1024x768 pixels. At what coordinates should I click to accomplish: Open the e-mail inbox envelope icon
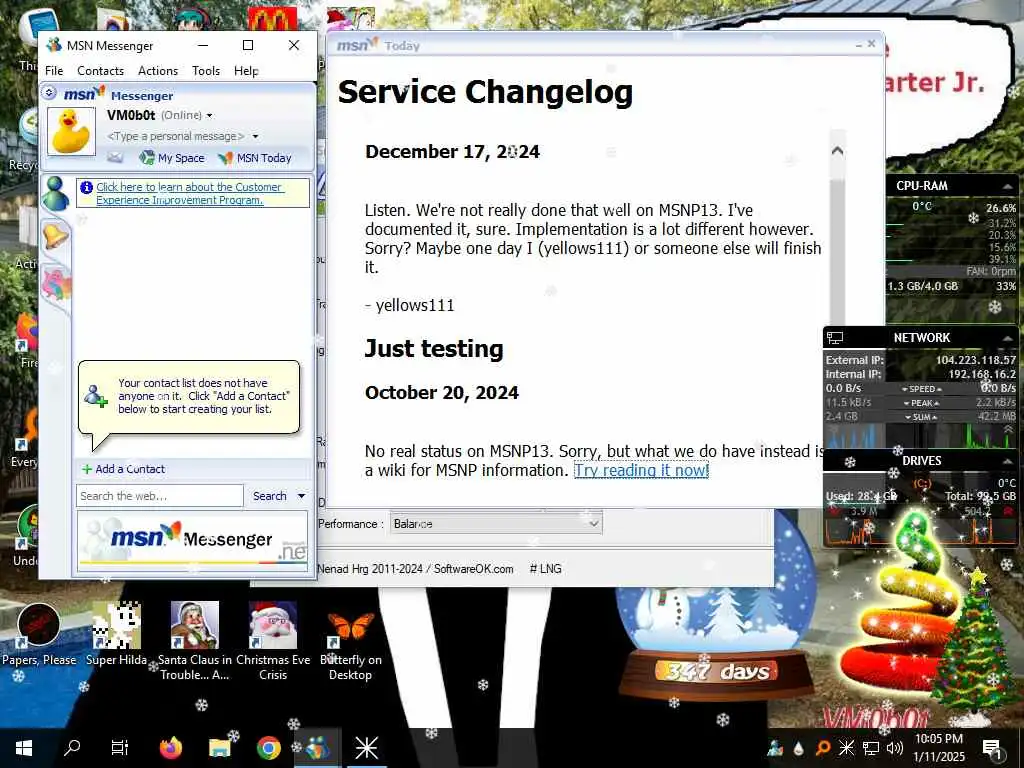pos(115,157)
